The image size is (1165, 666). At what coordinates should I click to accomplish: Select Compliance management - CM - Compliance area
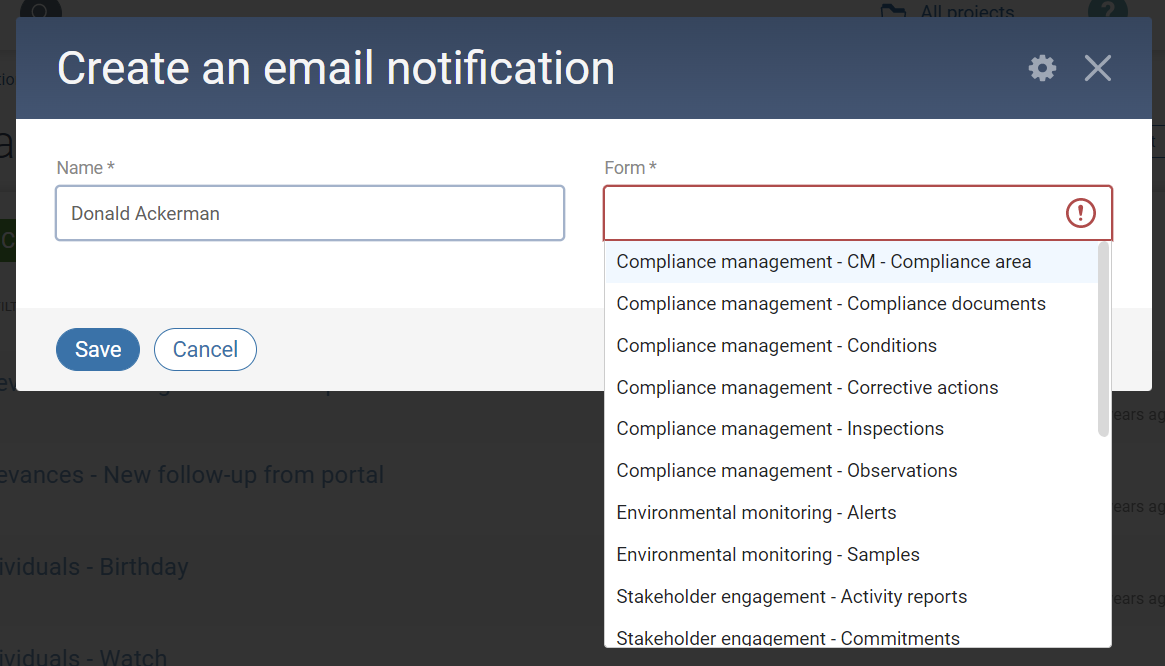click(851, 262)
